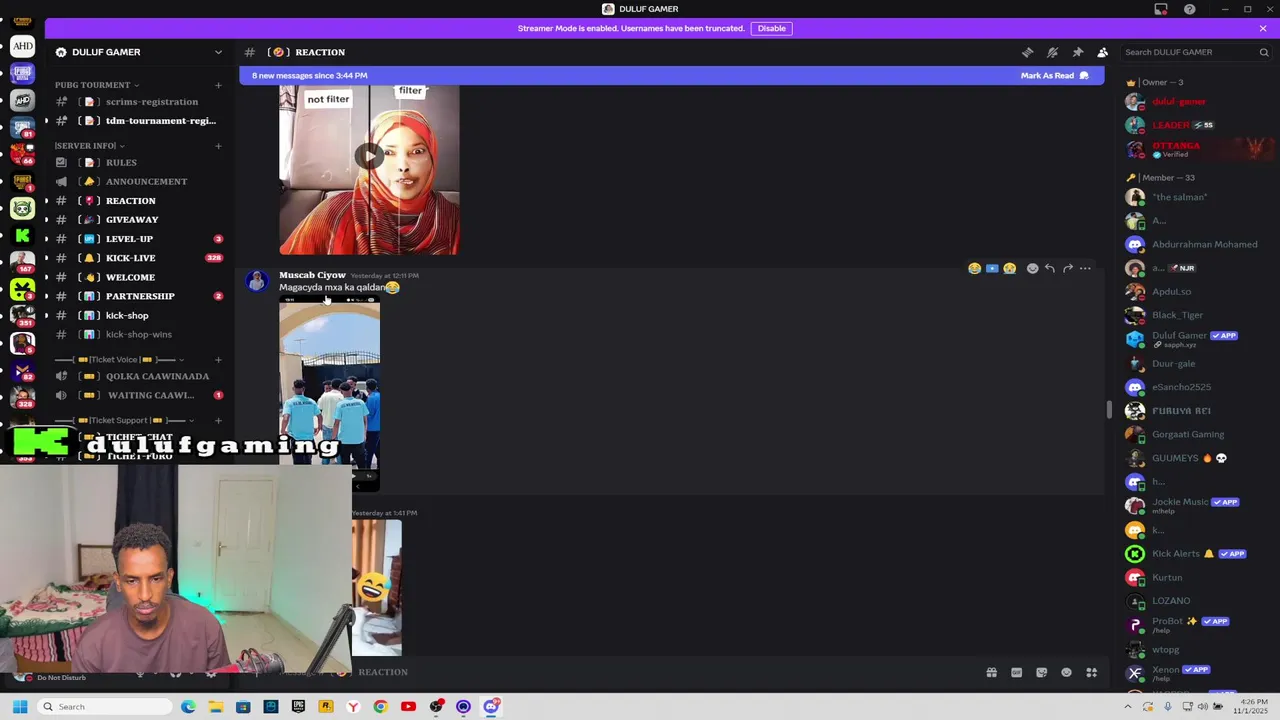Click the Search DULUF GAMER field
Screen dimensions: 1280x720
[1196, 52]
